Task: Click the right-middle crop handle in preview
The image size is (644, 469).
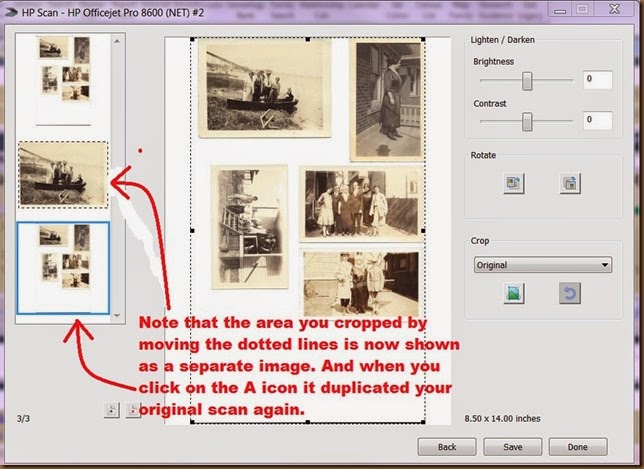Action: coord(423,231)
